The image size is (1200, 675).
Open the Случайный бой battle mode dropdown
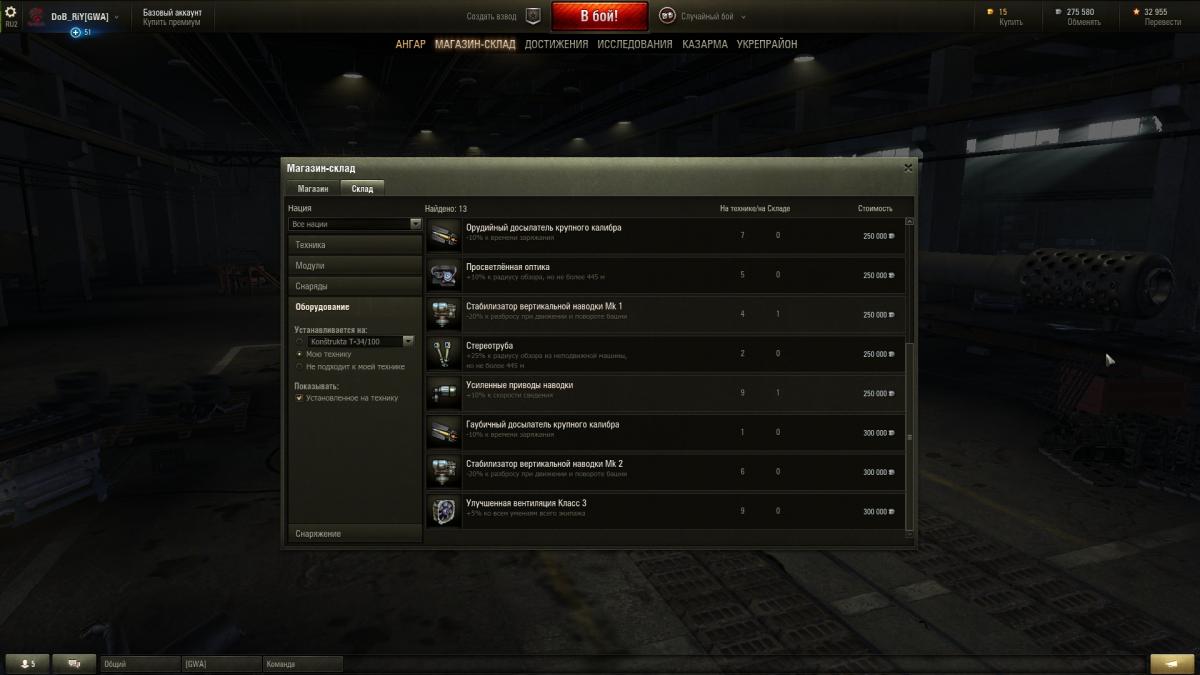(x=707, y=16)
